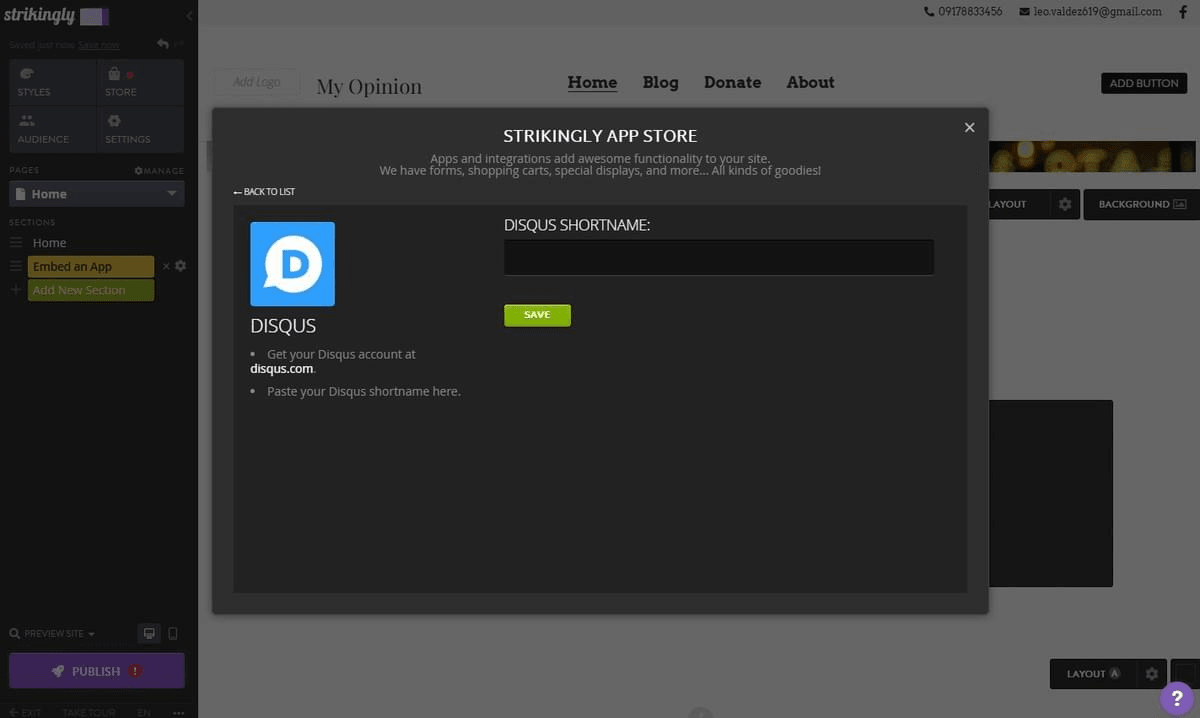Switch to the Blog tab

pos(660,82)
